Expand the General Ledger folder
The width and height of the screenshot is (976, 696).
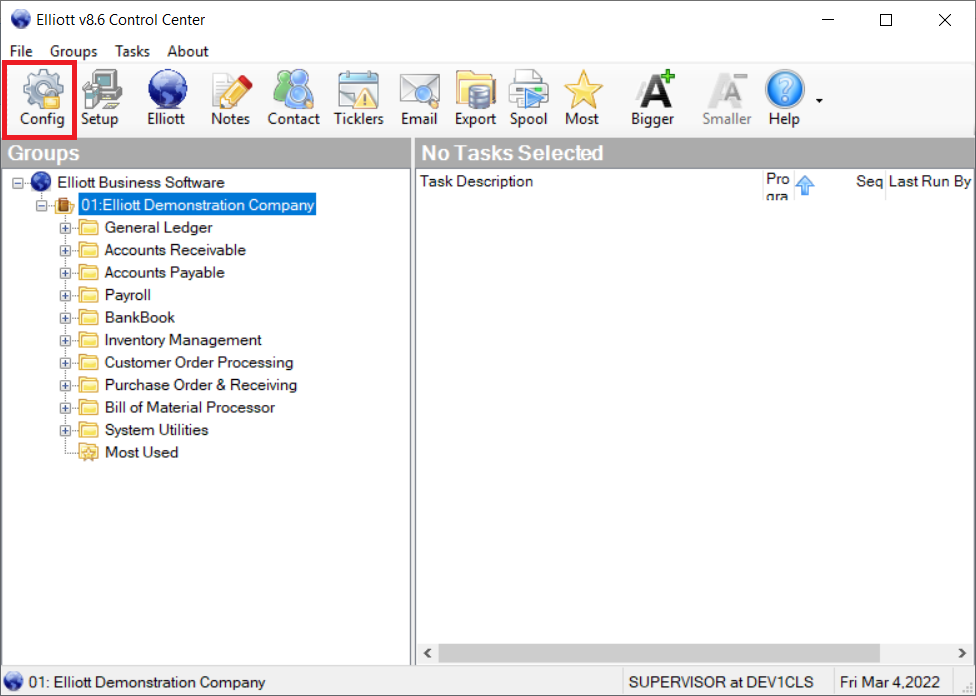click(x=65, y=228)
